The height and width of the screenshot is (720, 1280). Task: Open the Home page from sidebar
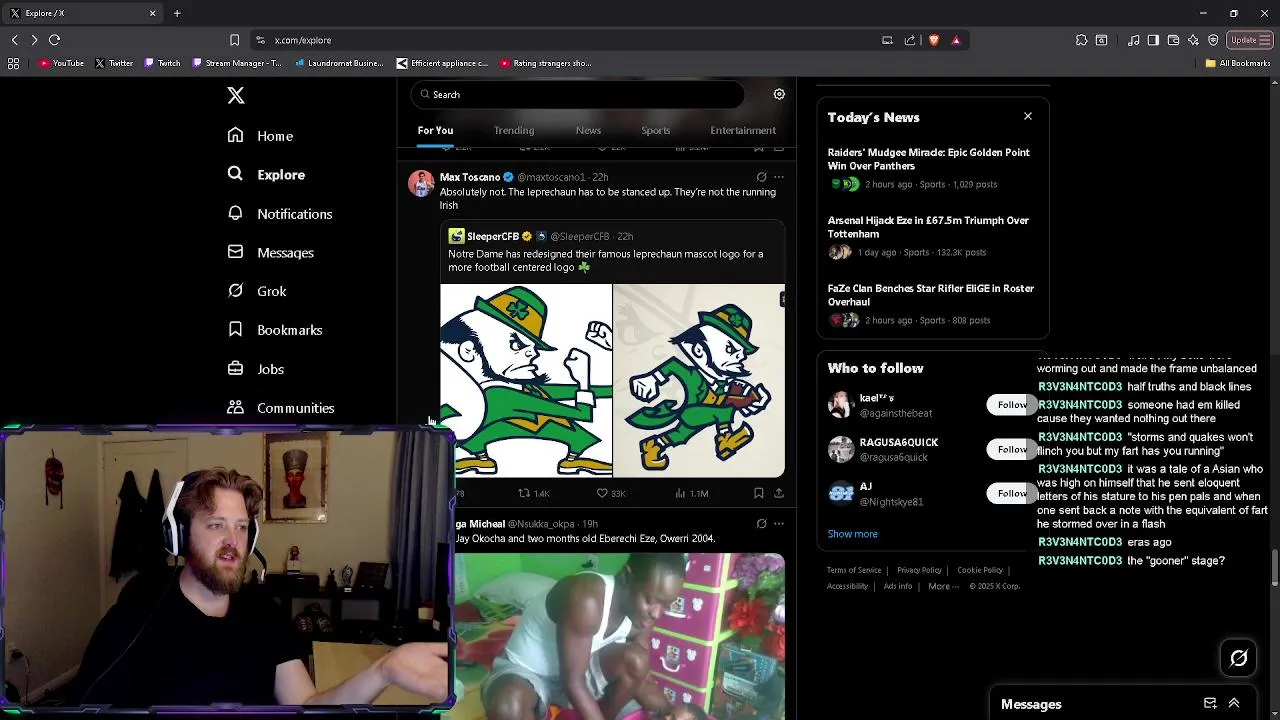click(260, 136)
